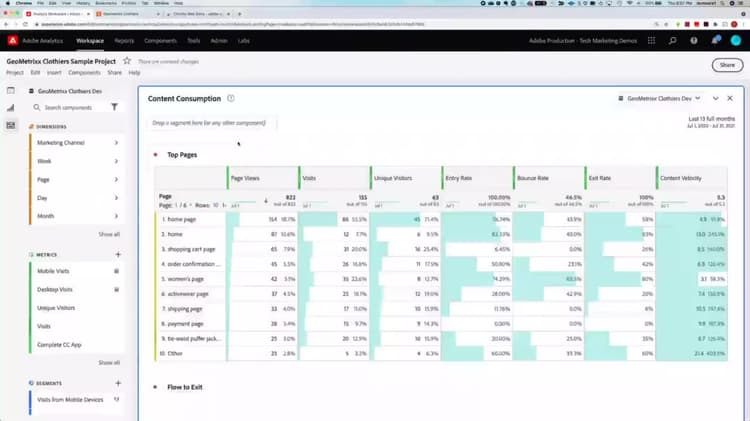Select the Exit Rate column header
750x421 pixels.
[620, 178]
